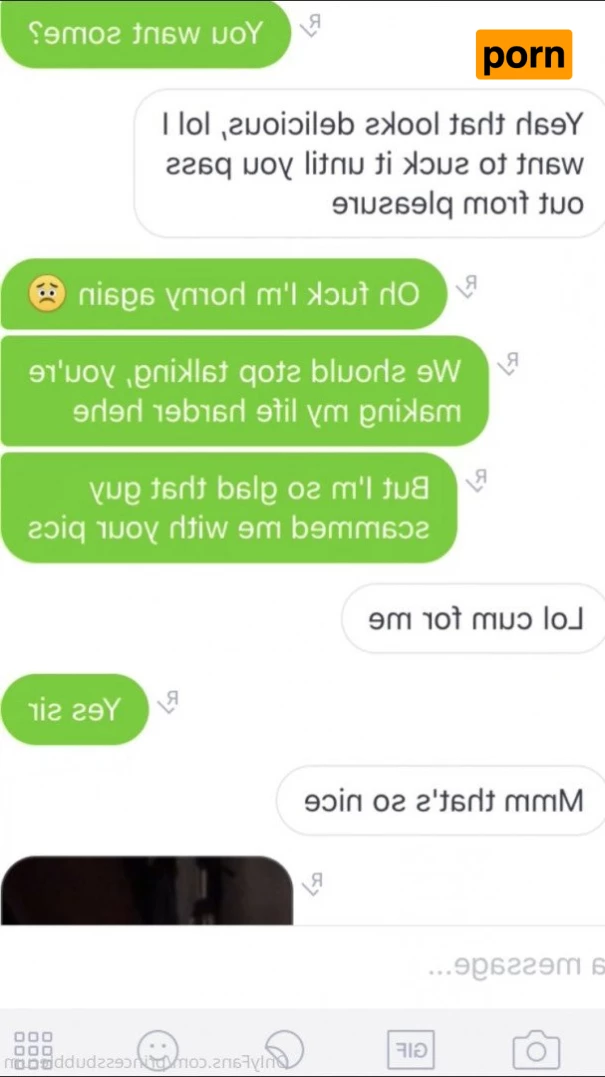The width and height of the screenshot is (605, 1077).
Task: Open the sticker picker
Action: (284, 1047)
